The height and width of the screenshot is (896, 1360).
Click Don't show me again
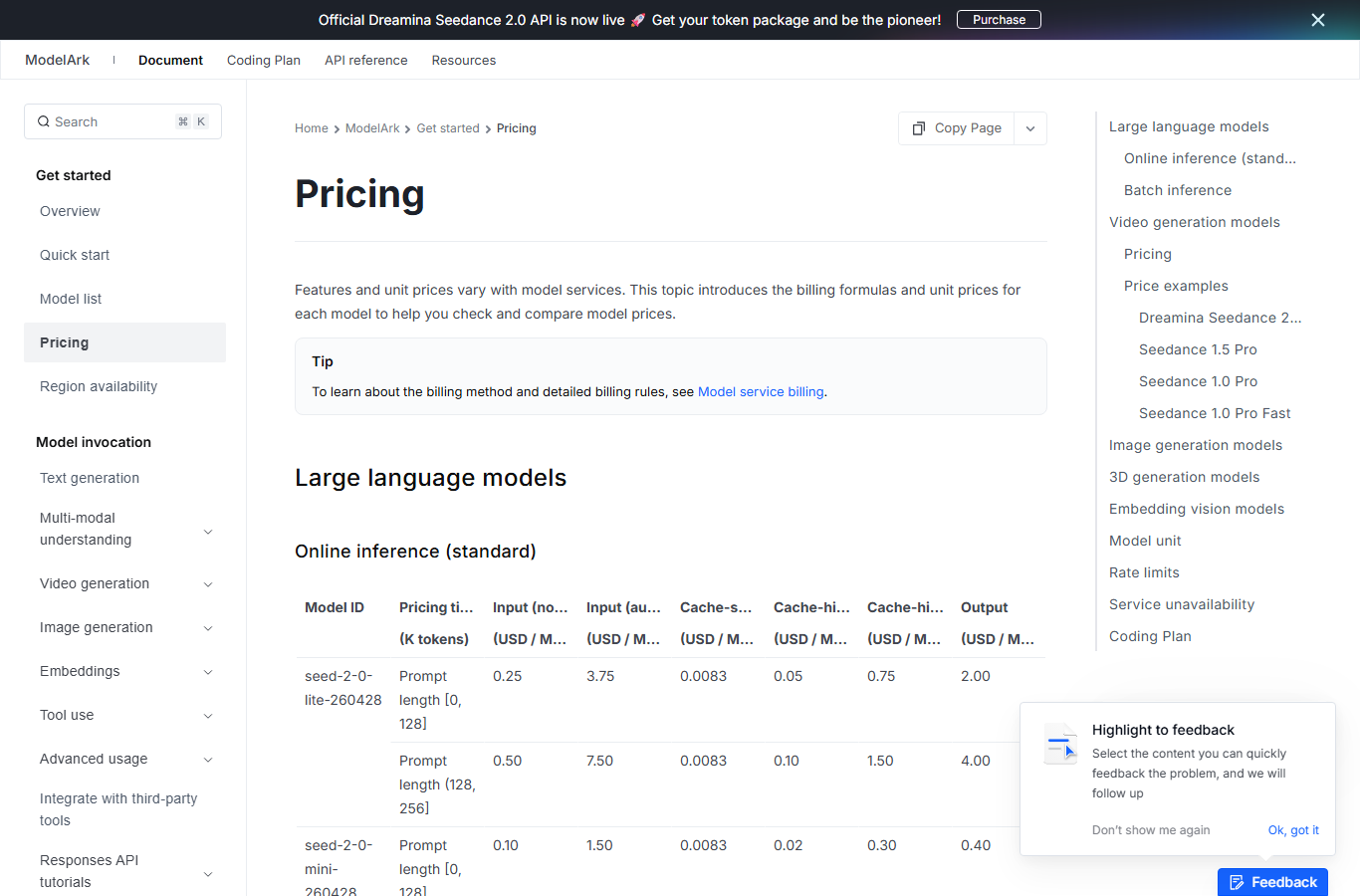[x=1151, y=830]
